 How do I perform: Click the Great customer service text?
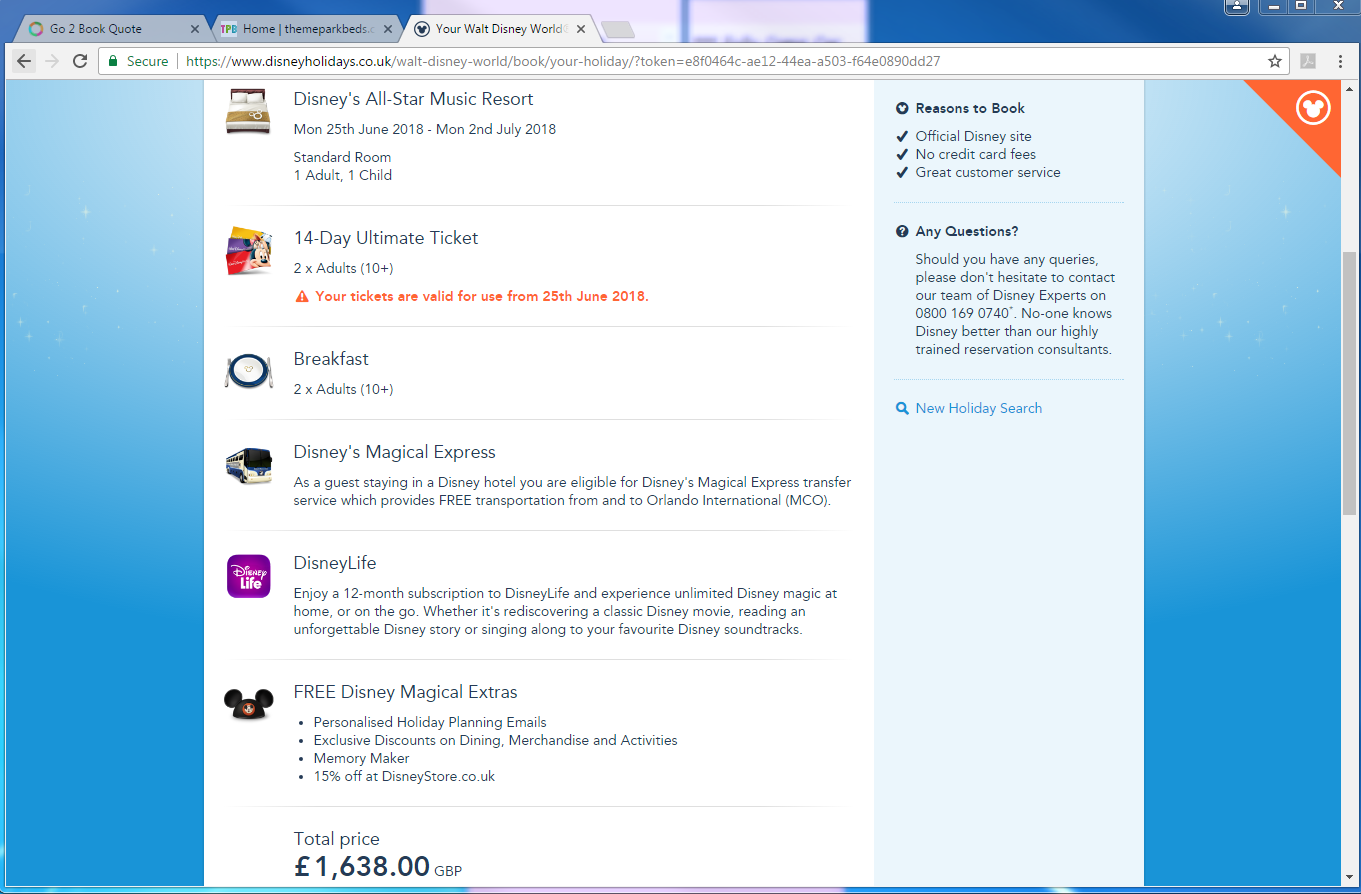click(x=988, y=172)
